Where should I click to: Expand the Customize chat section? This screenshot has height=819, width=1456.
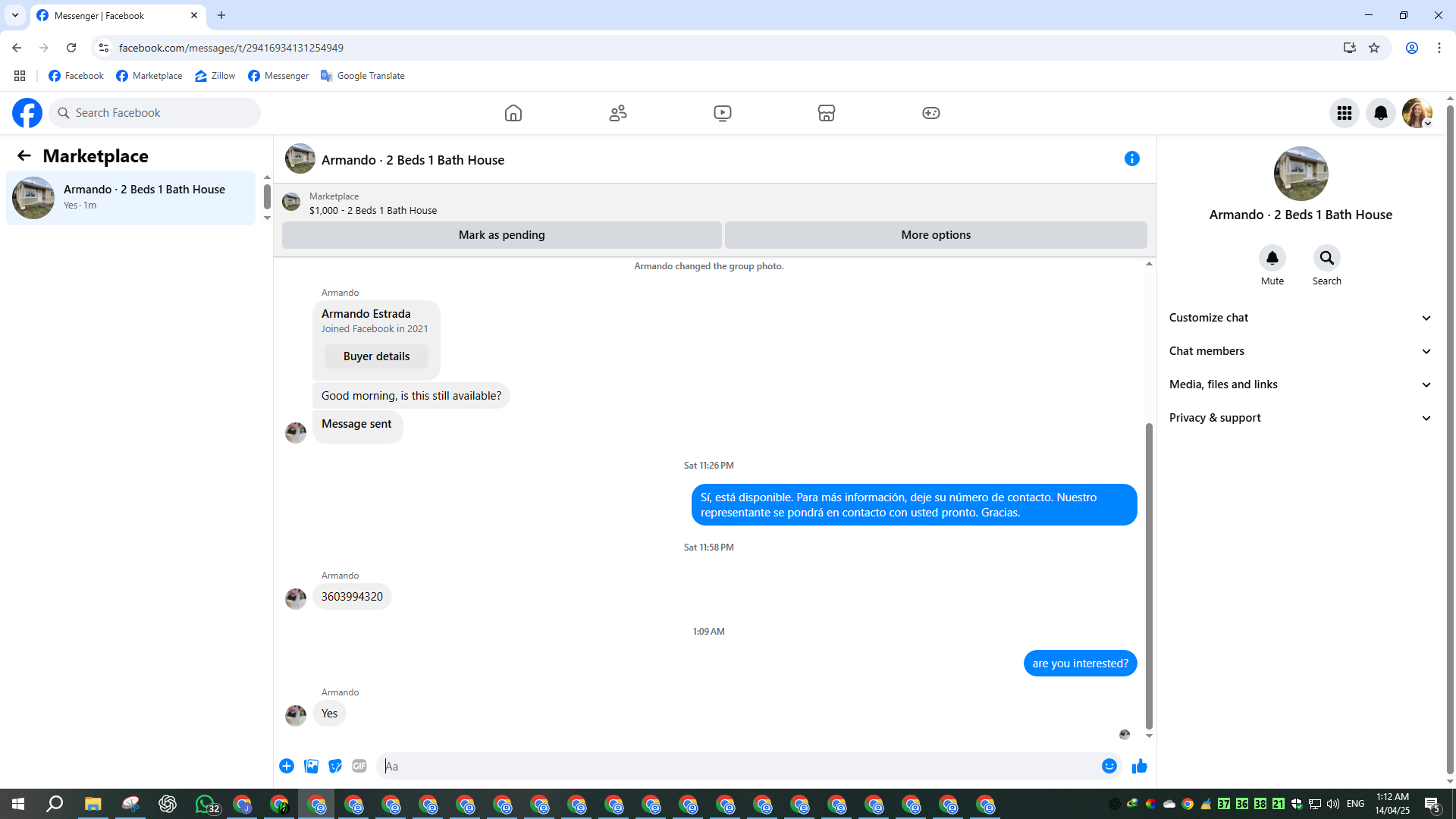pyautogui.click(x=1300, y=318)
